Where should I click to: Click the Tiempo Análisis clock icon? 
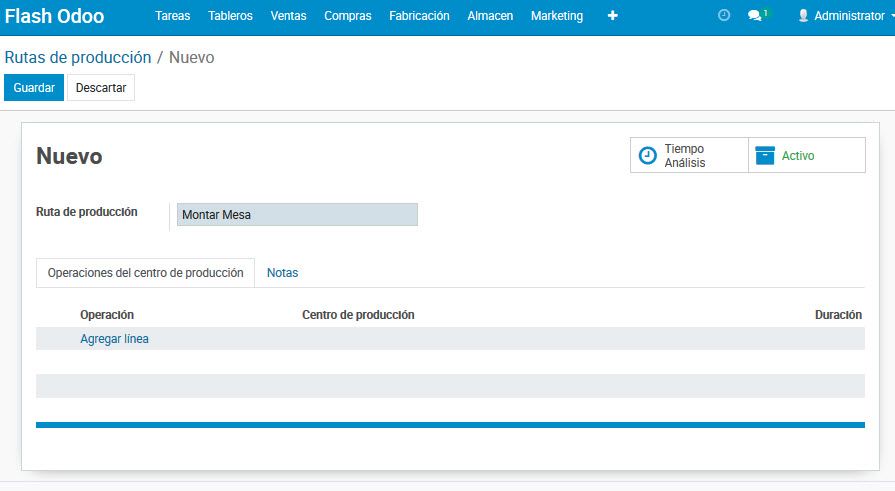coord(648,156)
